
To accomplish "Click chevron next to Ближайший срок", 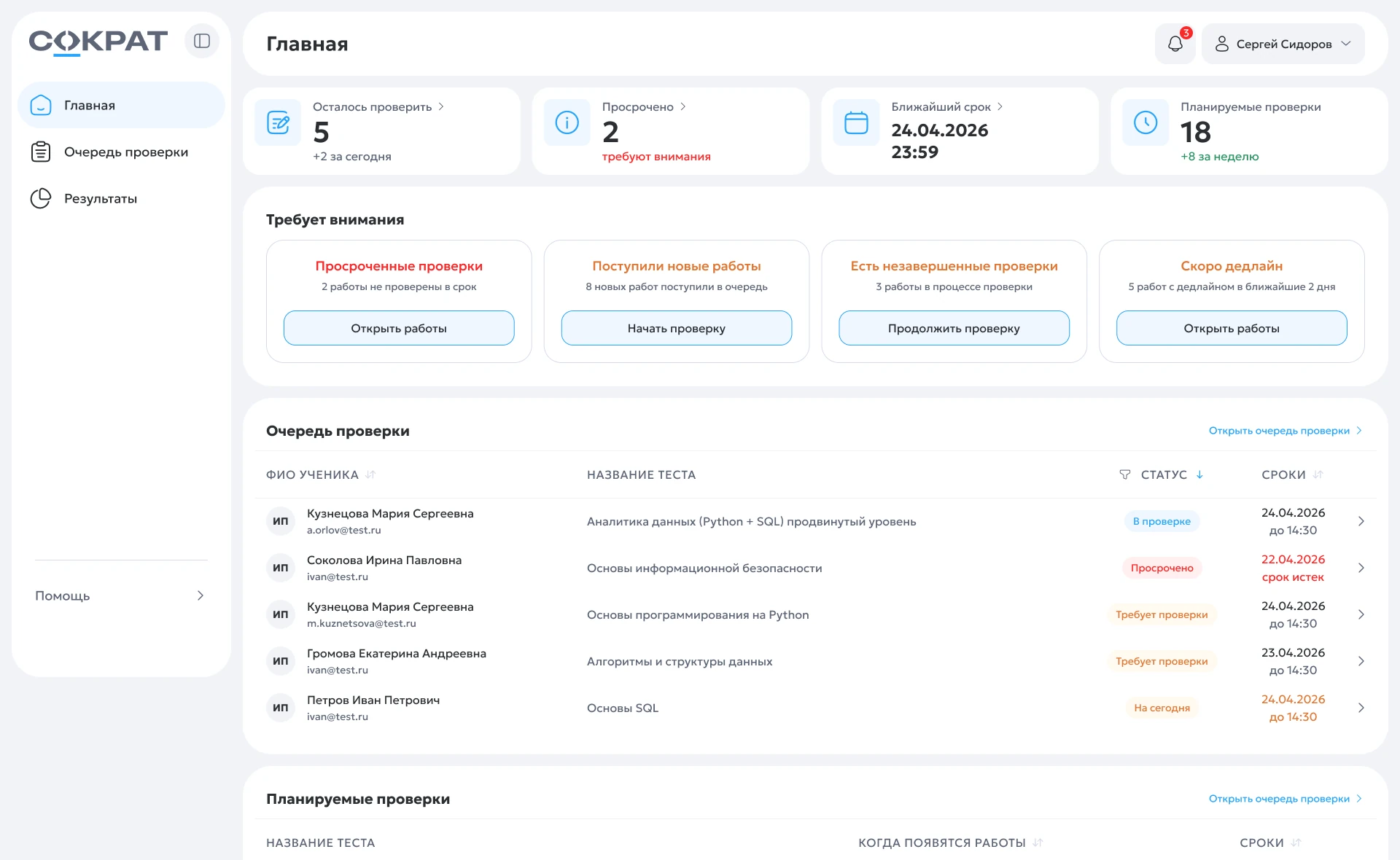I will (1000, 106).
